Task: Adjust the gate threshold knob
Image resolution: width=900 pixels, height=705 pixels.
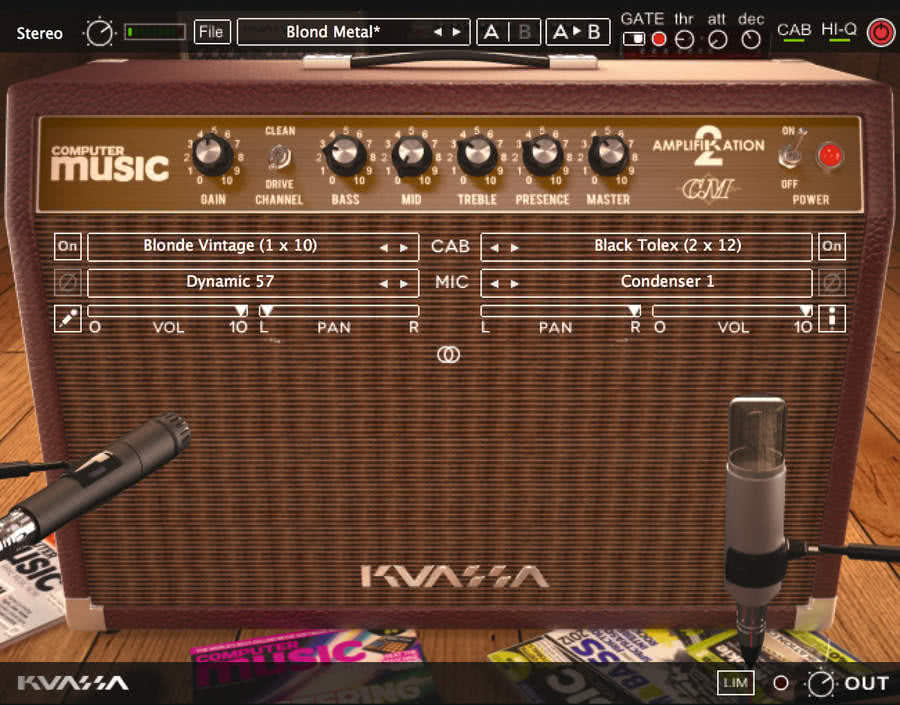Action: (x=684, y=40)
